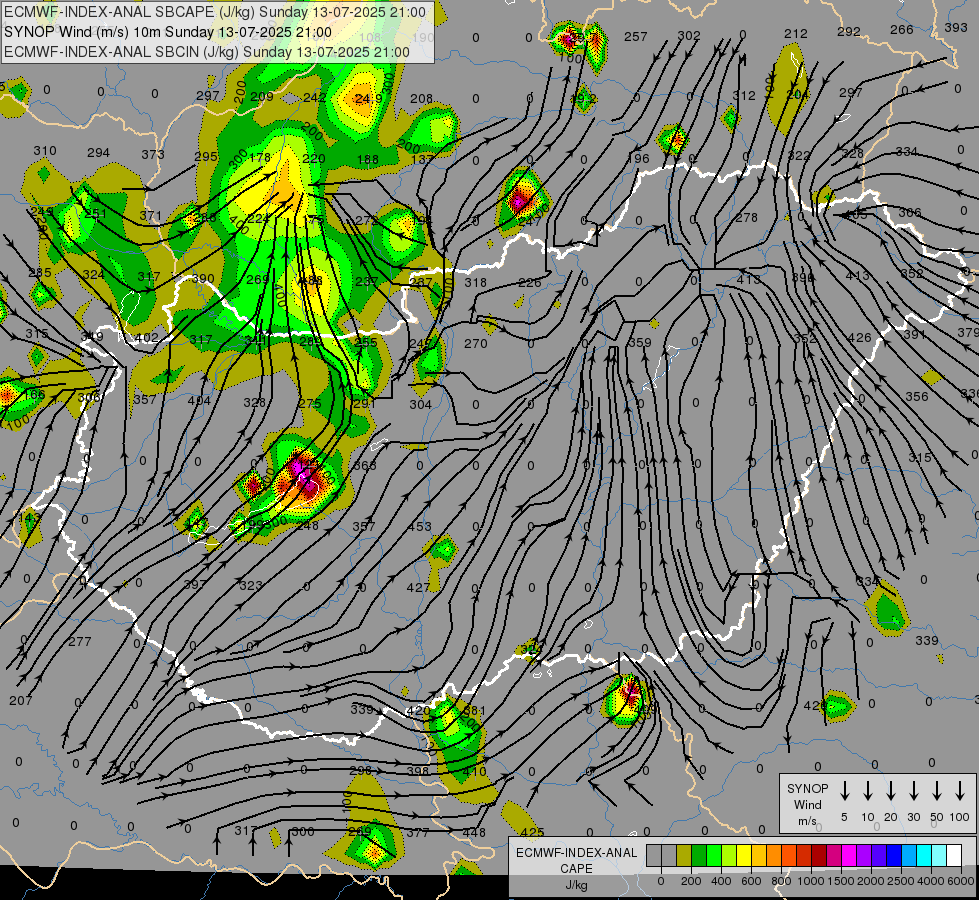This screenshot has width=979, height=900.
Task: Click the 20 m/s label in wind legend
Action: click(890, 817)
